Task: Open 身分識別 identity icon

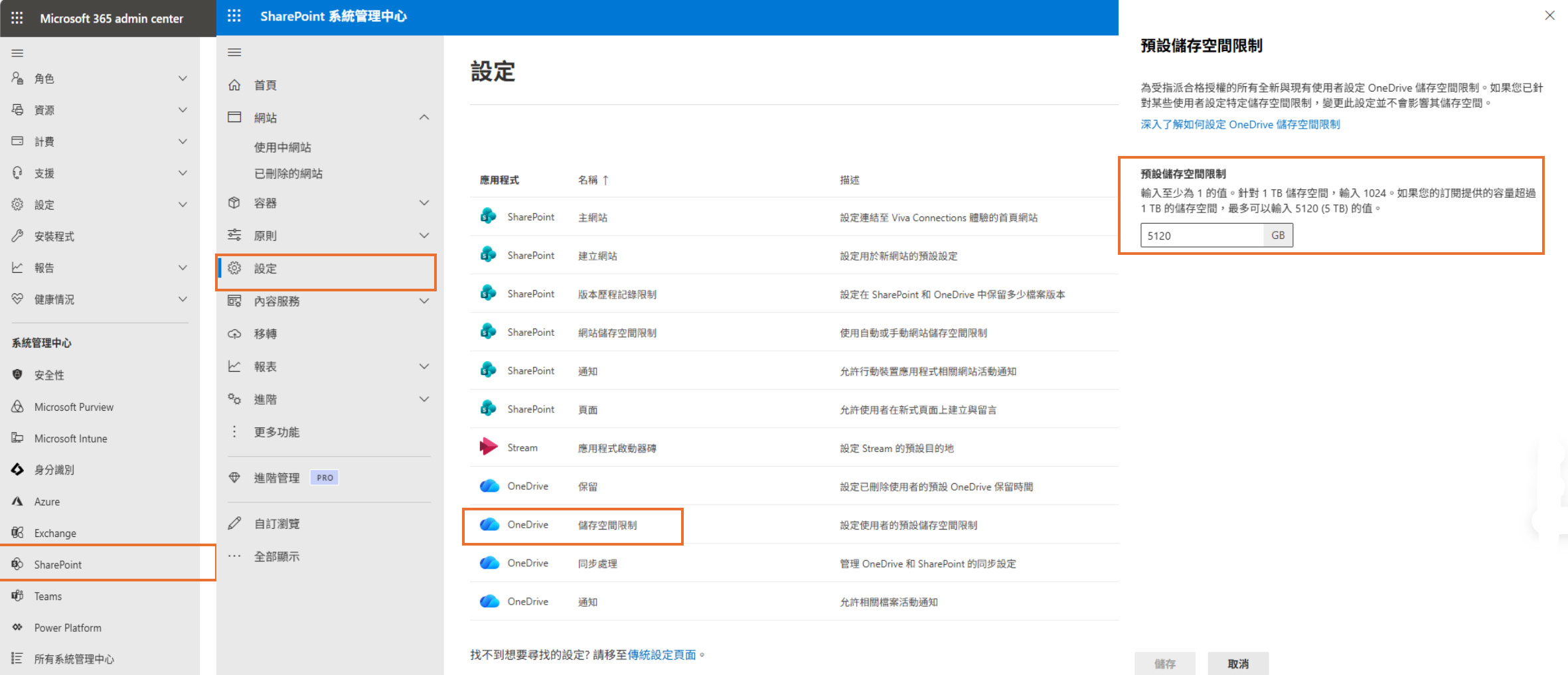Action: (x=18, y=469)
